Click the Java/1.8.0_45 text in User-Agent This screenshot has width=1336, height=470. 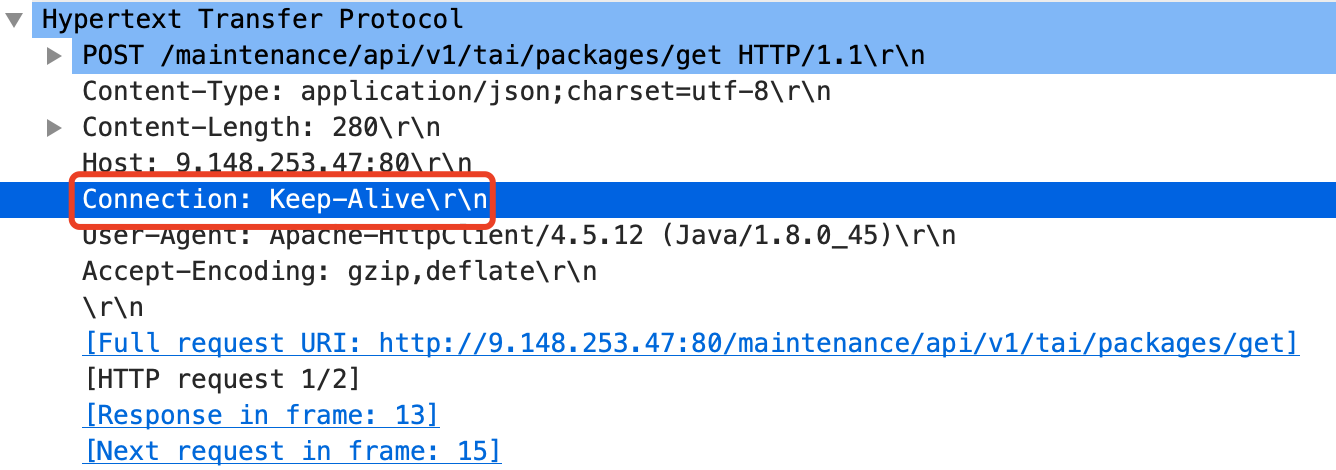pyautogui.click(x=801, y=236)
